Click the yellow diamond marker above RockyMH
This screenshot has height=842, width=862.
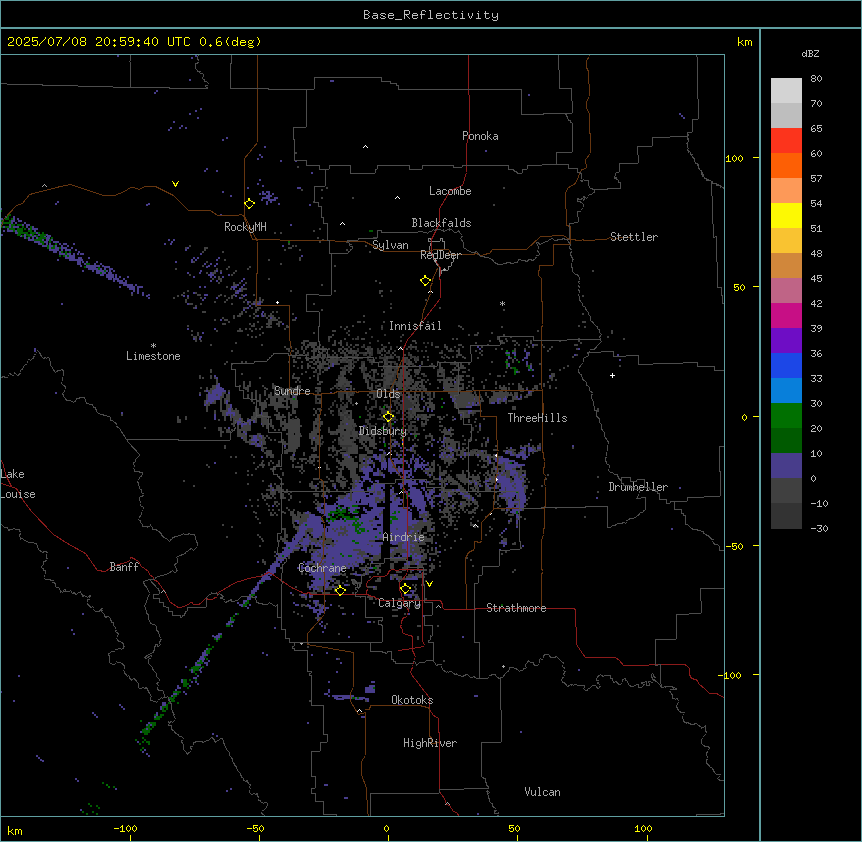(x=250, y=204)
